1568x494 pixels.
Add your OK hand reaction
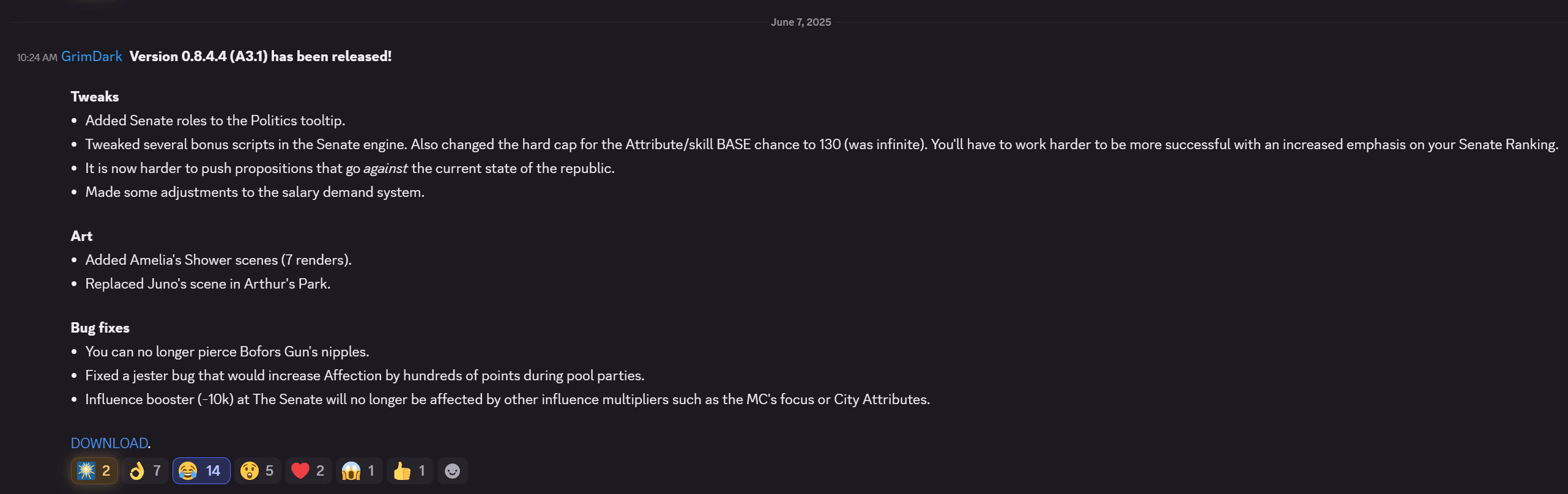point(145,471)
